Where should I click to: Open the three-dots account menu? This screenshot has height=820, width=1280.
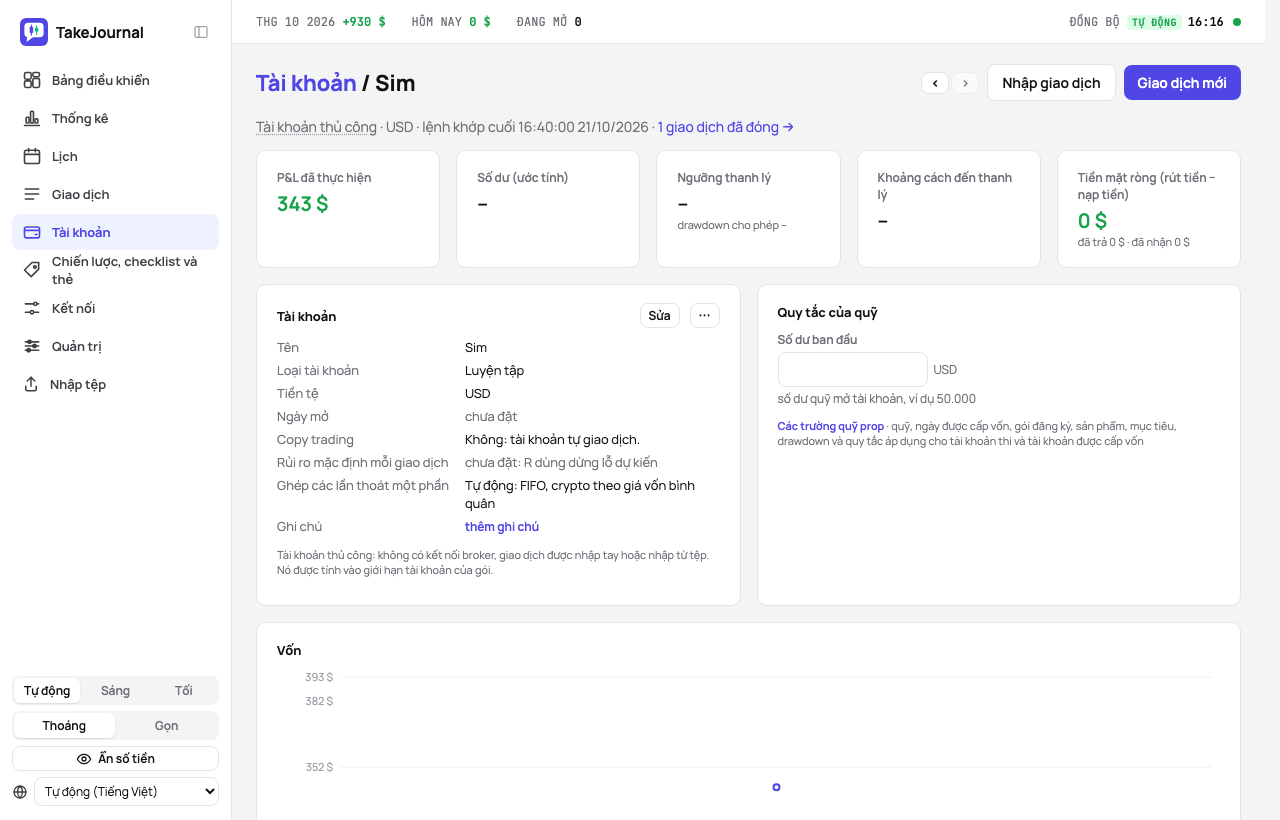[x=704, y=316]
